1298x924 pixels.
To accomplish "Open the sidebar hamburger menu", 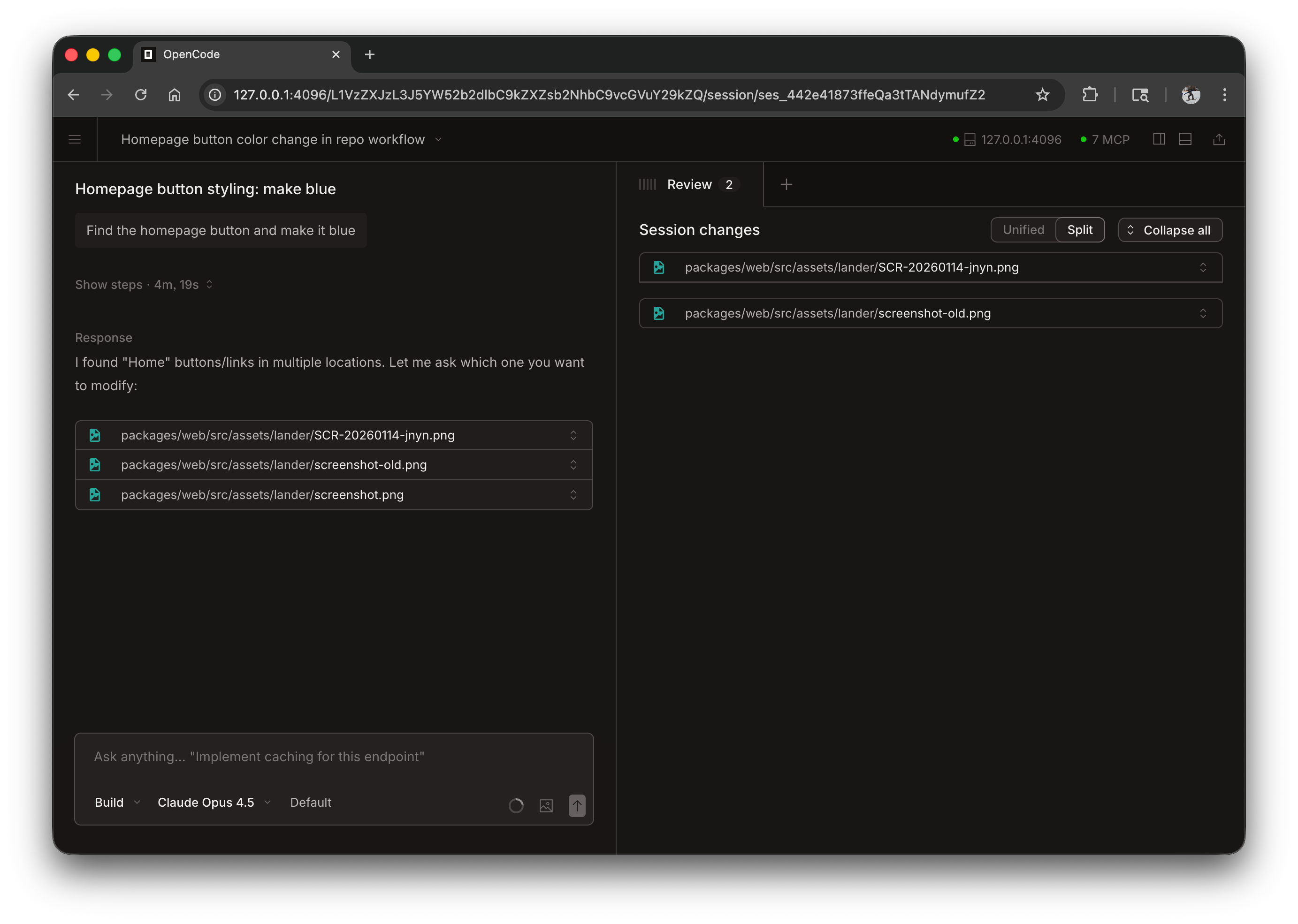I will coord(75,139).
